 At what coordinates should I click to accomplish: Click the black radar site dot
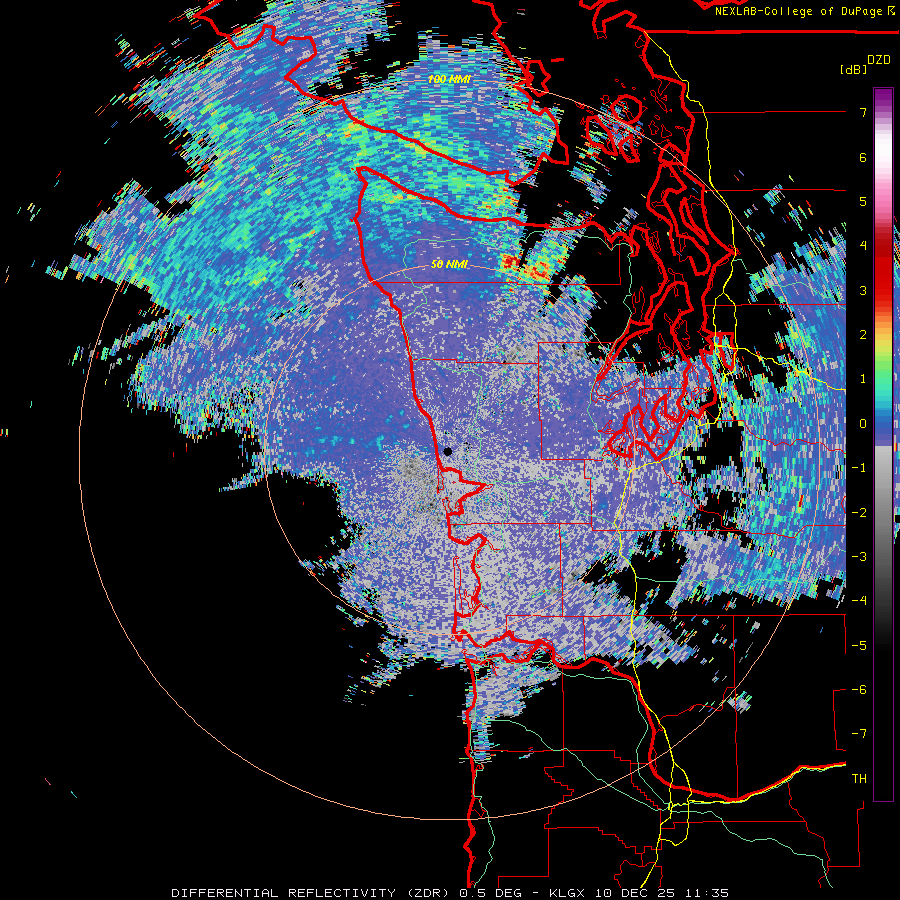448,451
